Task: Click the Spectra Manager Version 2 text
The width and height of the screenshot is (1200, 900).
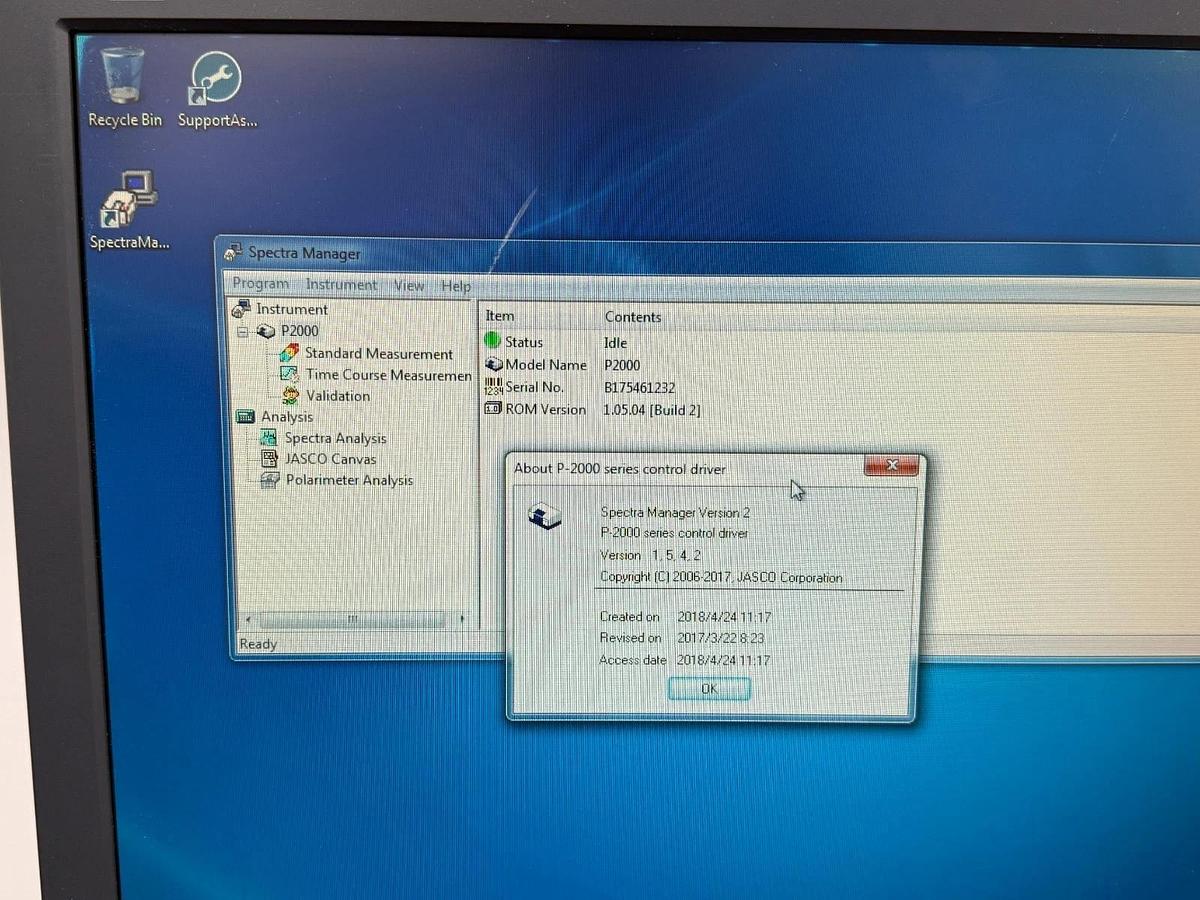Action: 675,512
